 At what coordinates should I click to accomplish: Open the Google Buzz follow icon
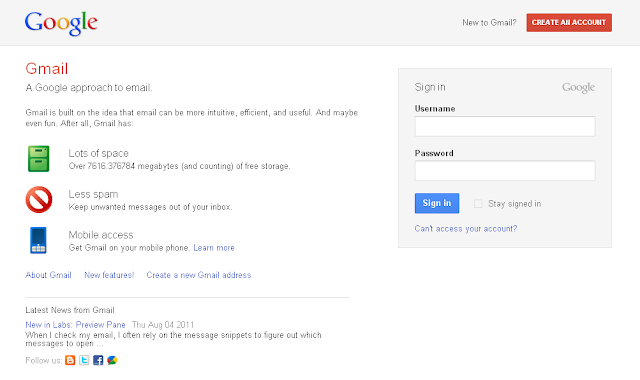(x=112, y=360)
